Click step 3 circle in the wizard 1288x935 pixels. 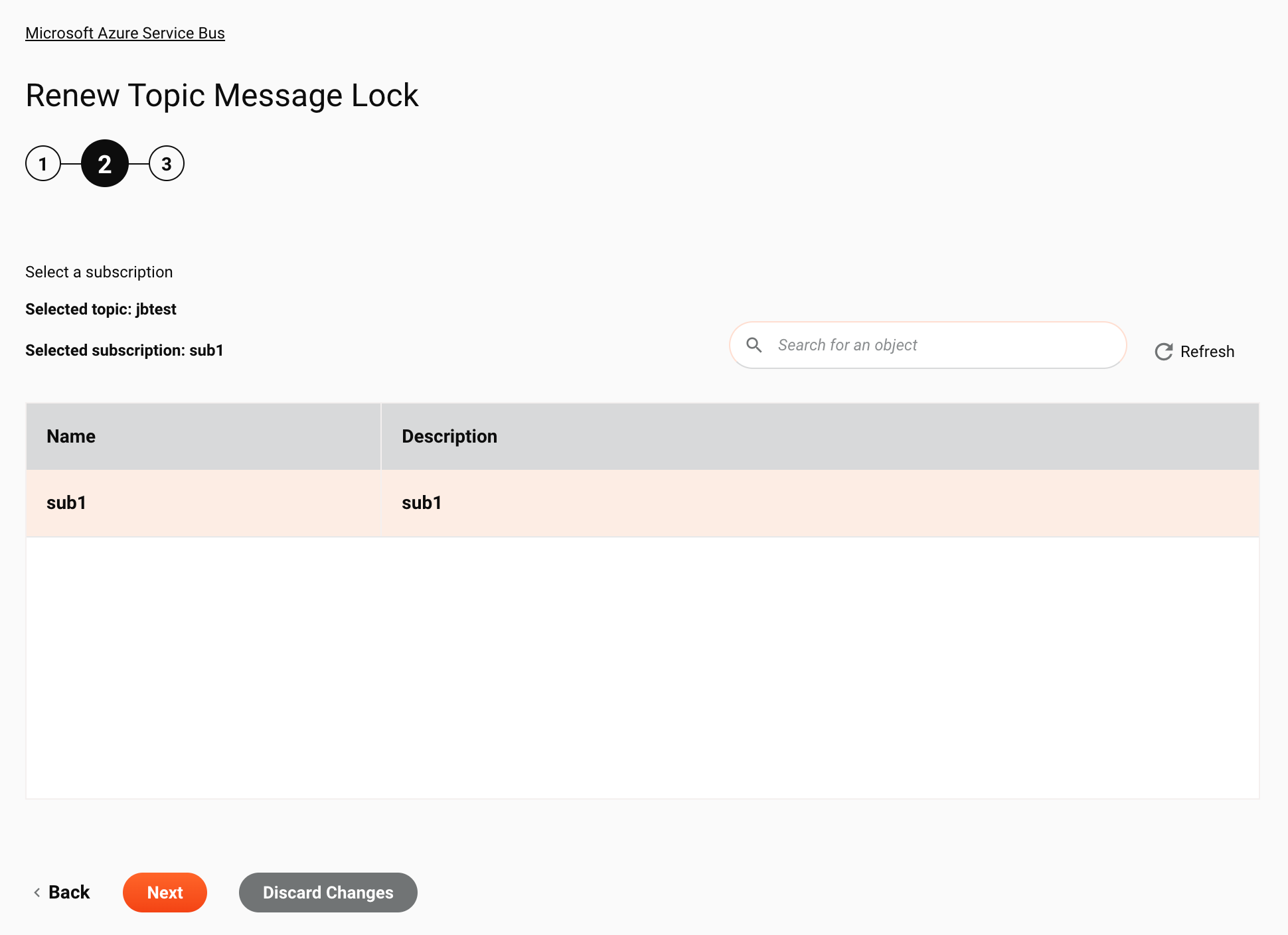(166, 163)
